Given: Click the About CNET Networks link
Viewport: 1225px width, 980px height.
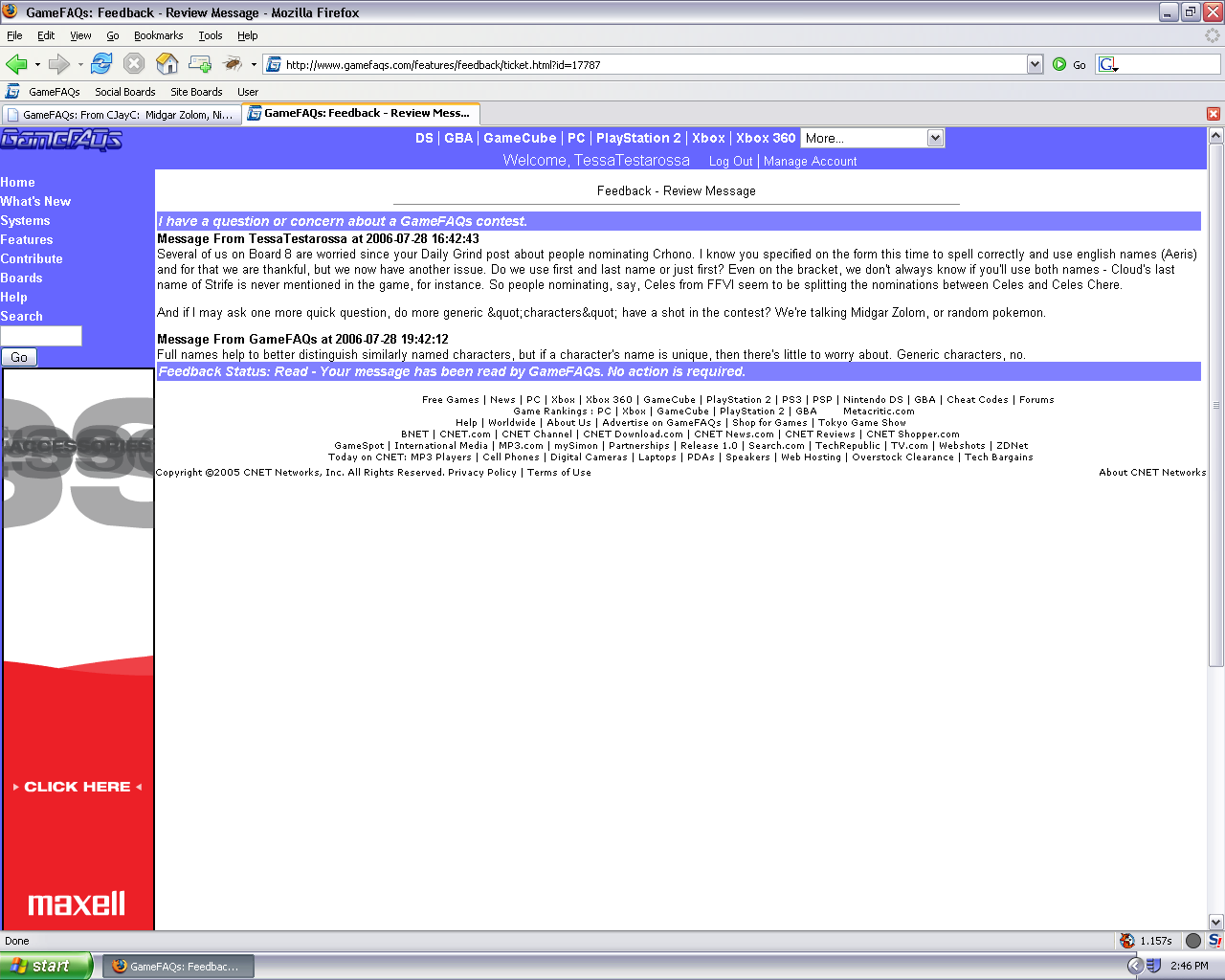Looking at the screenshot, I should coord(1152,473).
